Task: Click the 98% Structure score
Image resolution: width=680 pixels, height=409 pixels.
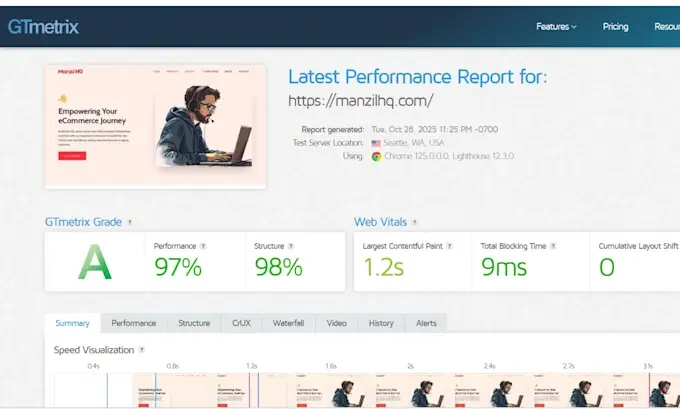Action: tap(278, 267)
